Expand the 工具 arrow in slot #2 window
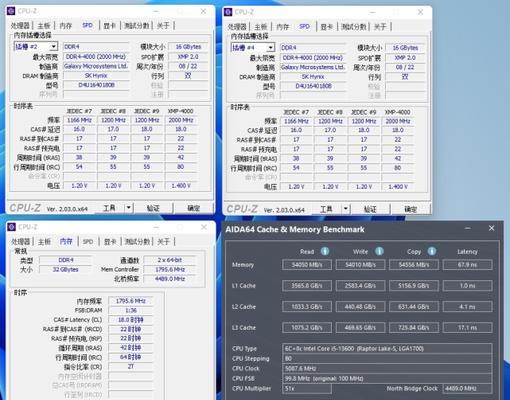Screen dimensions: 510x400 tap(129, 208)
